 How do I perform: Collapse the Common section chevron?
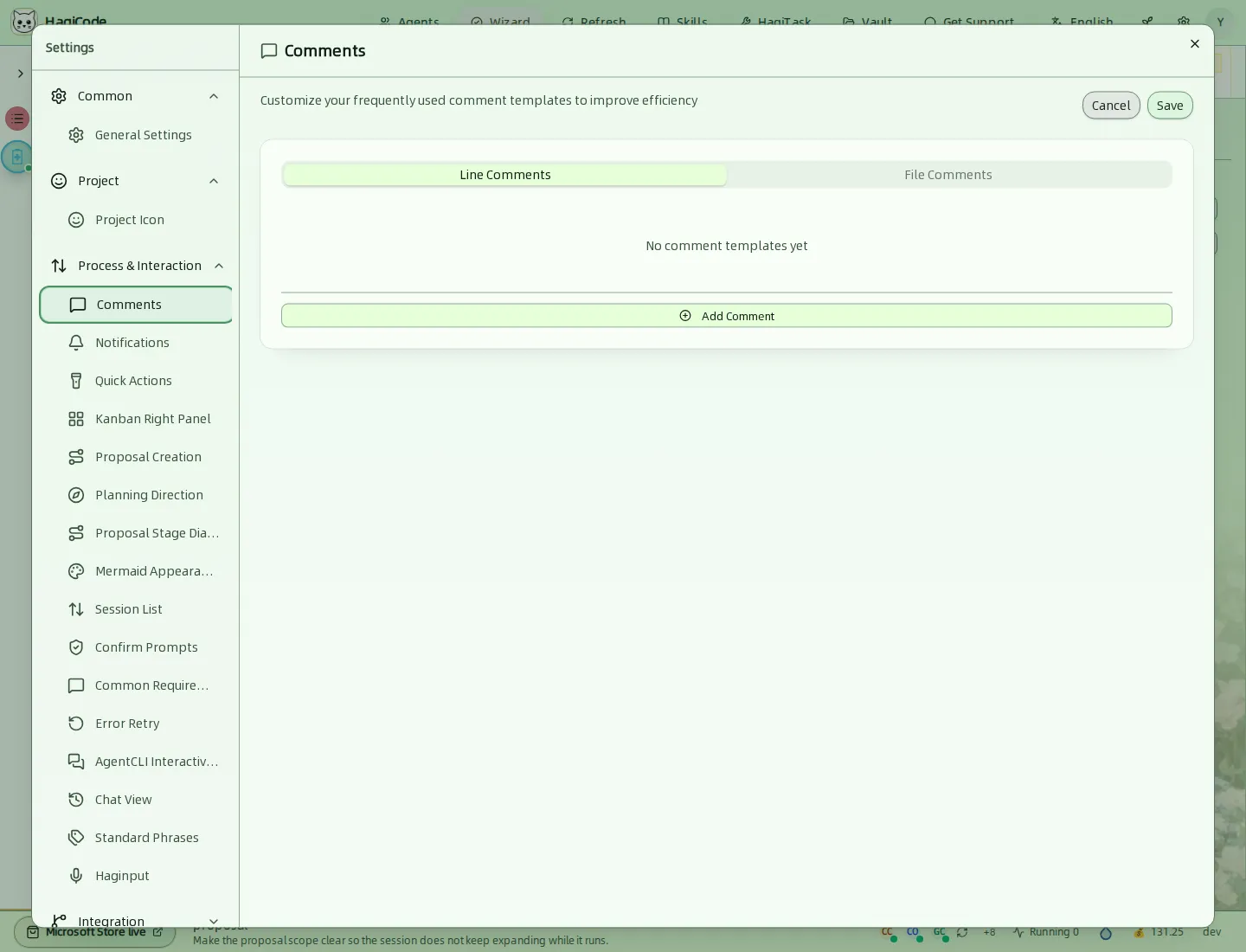214,96
